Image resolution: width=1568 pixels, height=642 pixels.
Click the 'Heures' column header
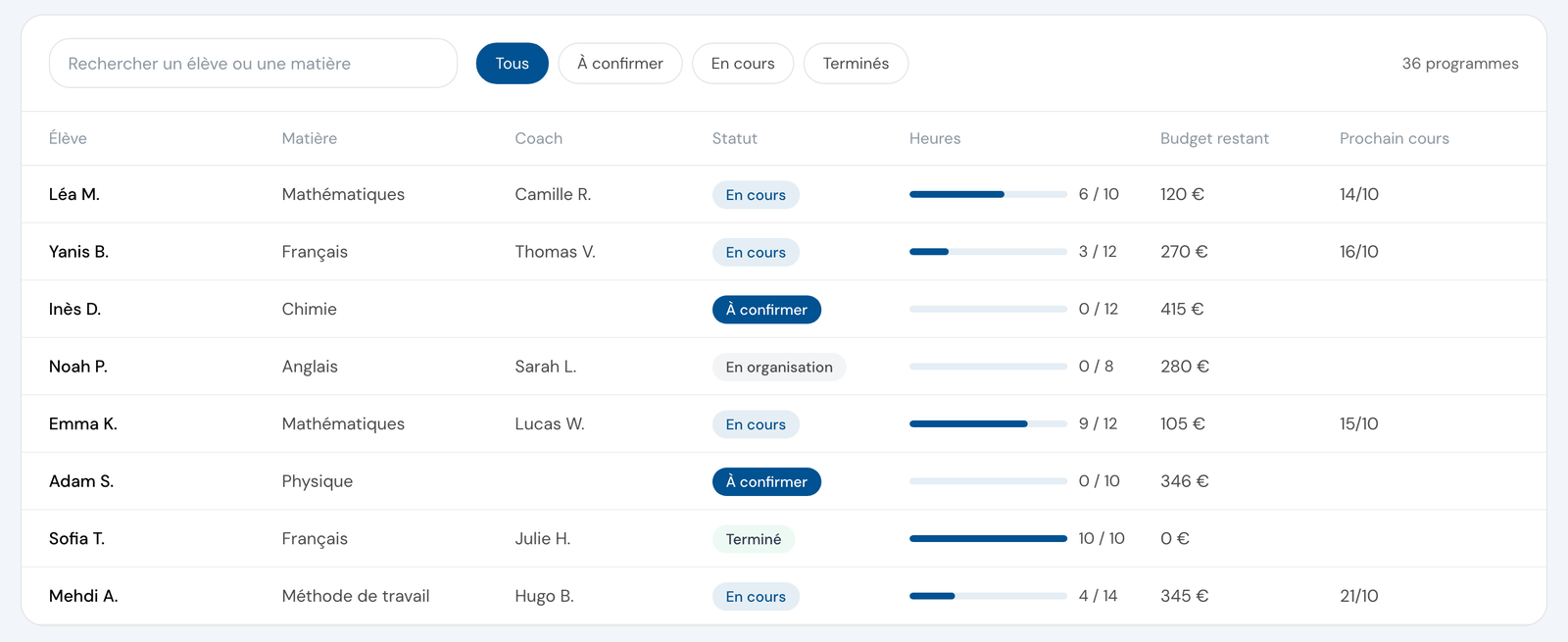[x=935, y=138]
